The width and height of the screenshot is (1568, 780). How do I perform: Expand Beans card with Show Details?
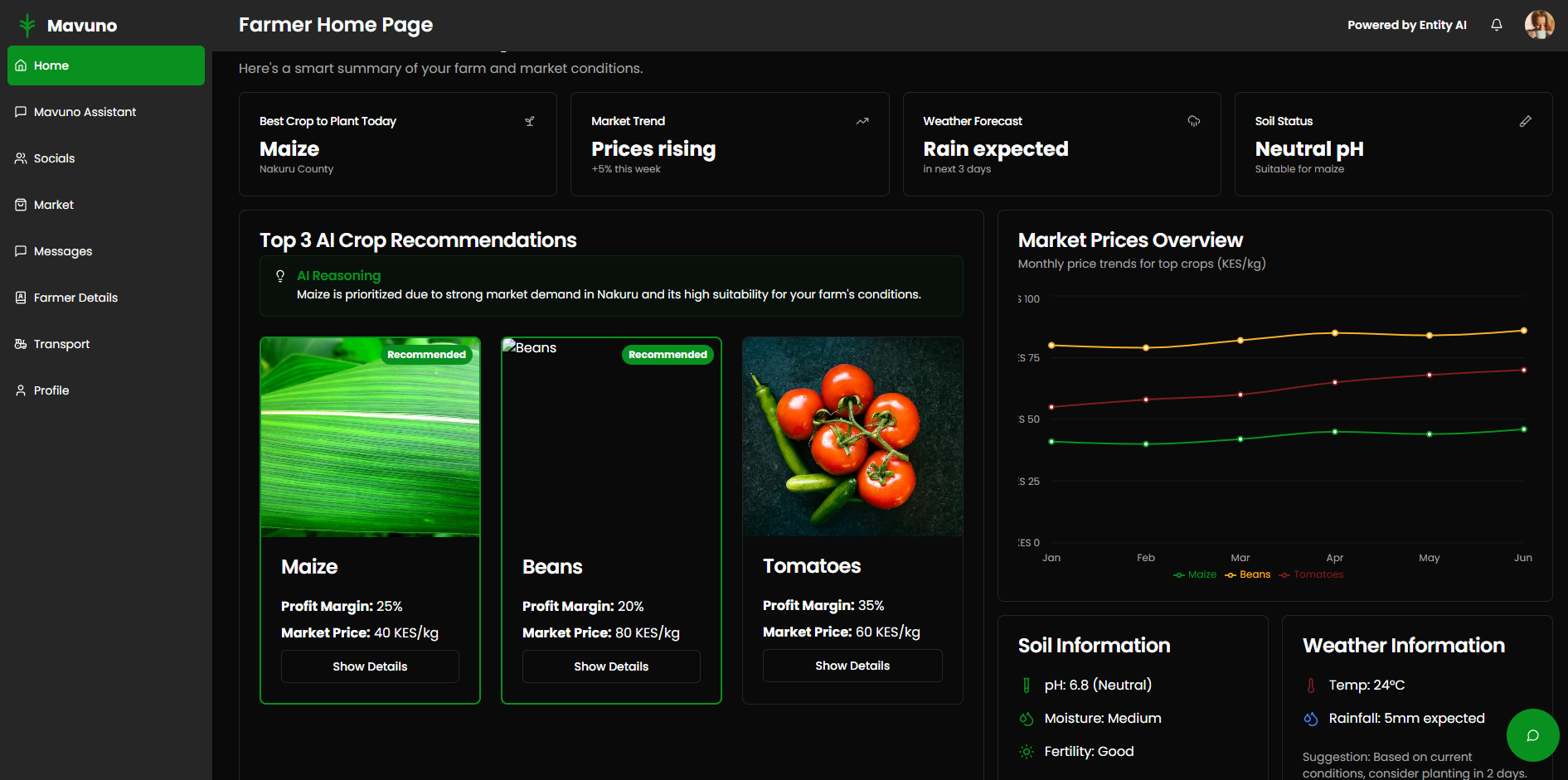click(611, 666)
